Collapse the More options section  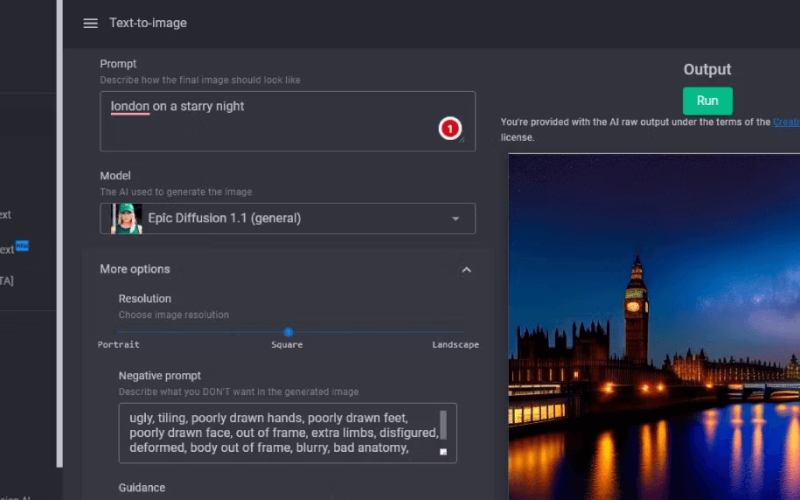point(466,269)
